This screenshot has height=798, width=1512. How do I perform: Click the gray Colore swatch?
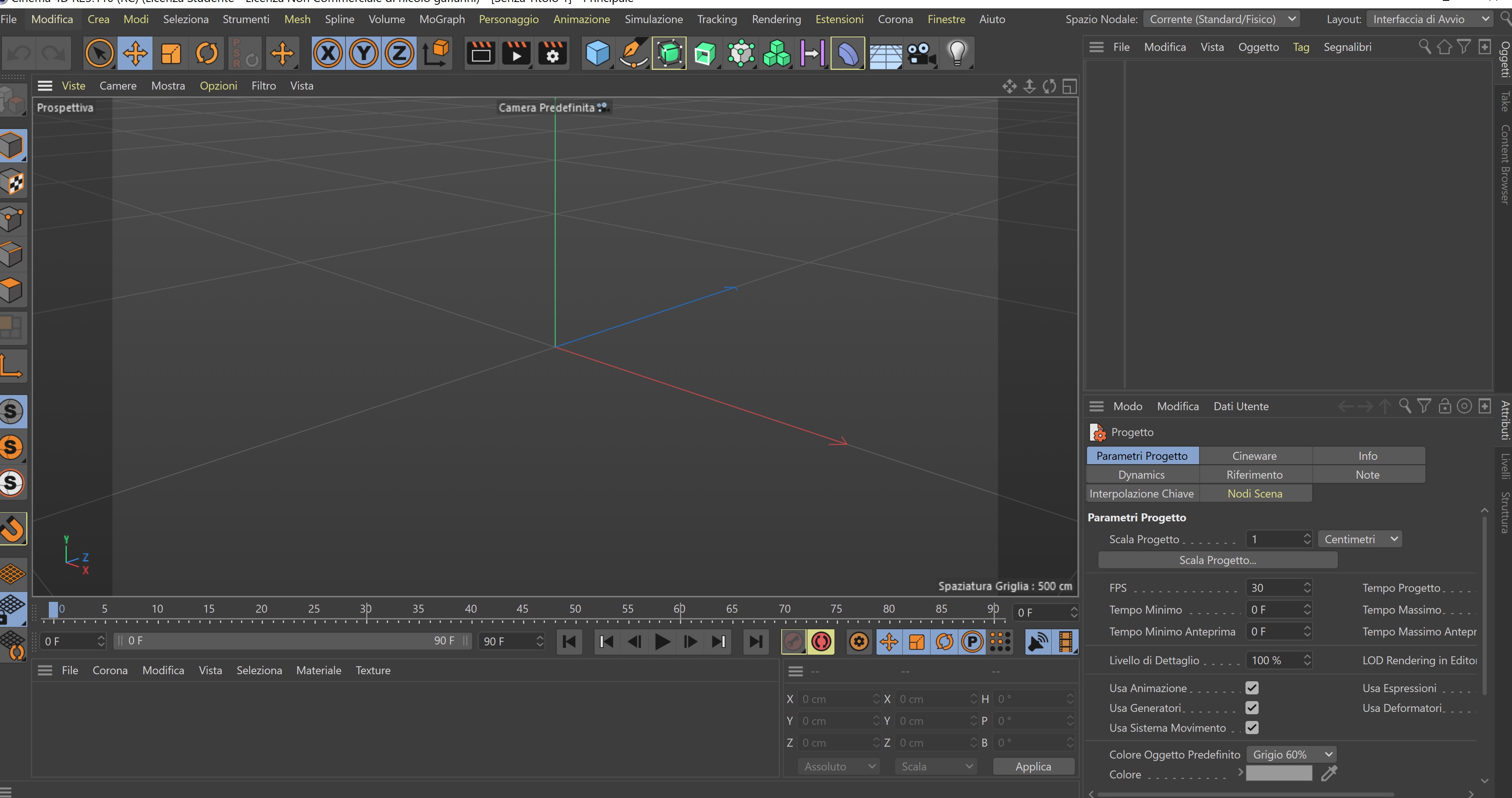pyautogui.click(x=1278, y=774)
